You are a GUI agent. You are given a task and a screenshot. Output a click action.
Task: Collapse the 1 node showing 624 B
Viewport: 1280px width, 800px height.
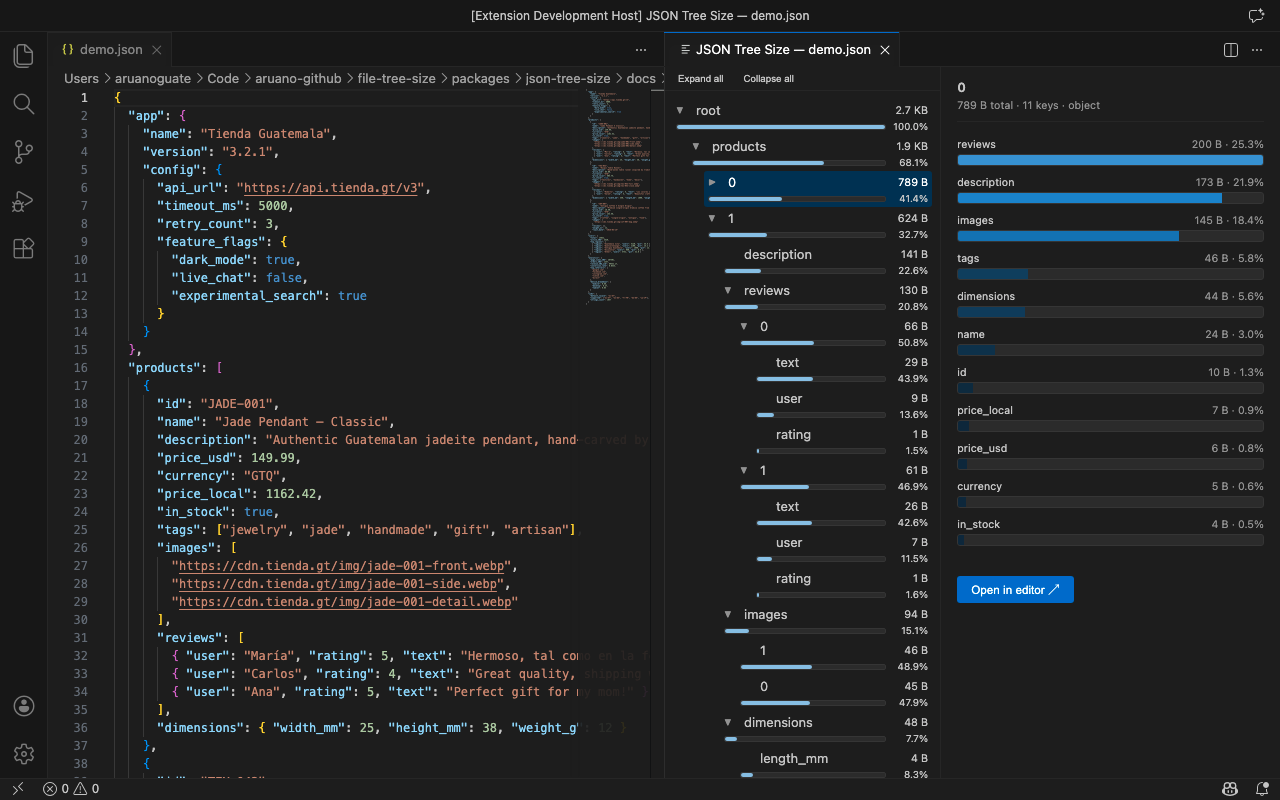(712, 219)
